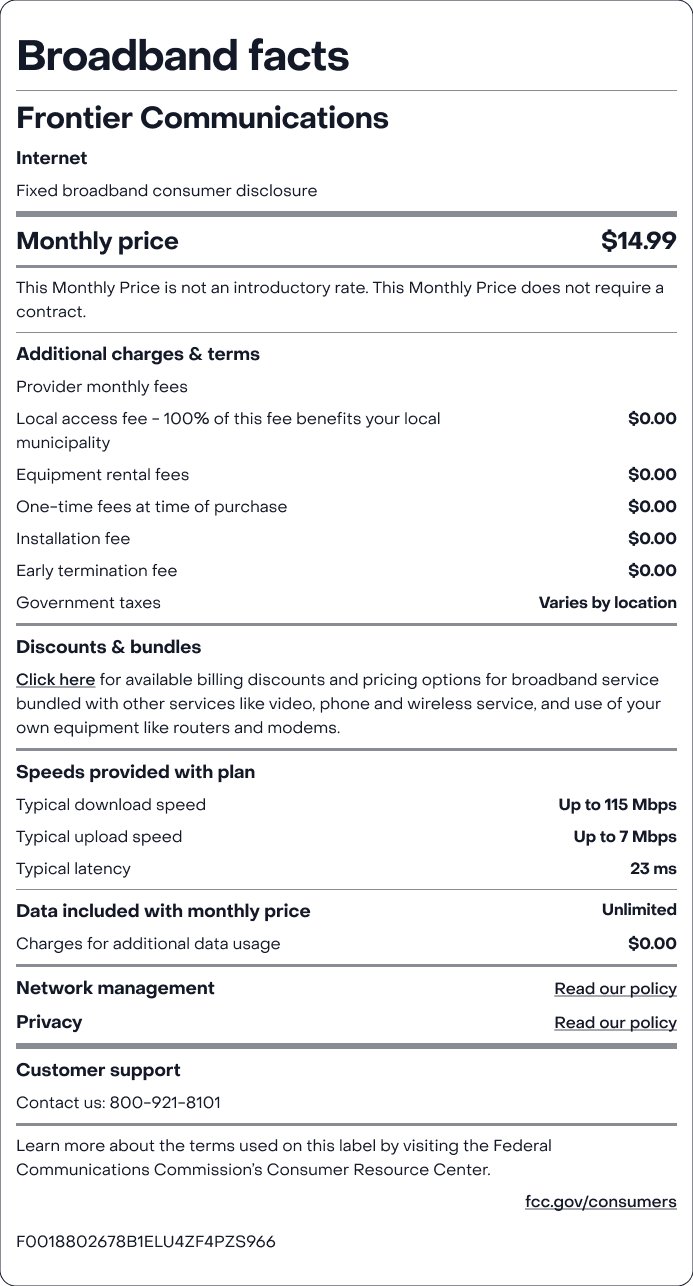
Task: Click the customer support phone number 800-921-8101
Action: pyautogui.click(x=165, y=1103)
